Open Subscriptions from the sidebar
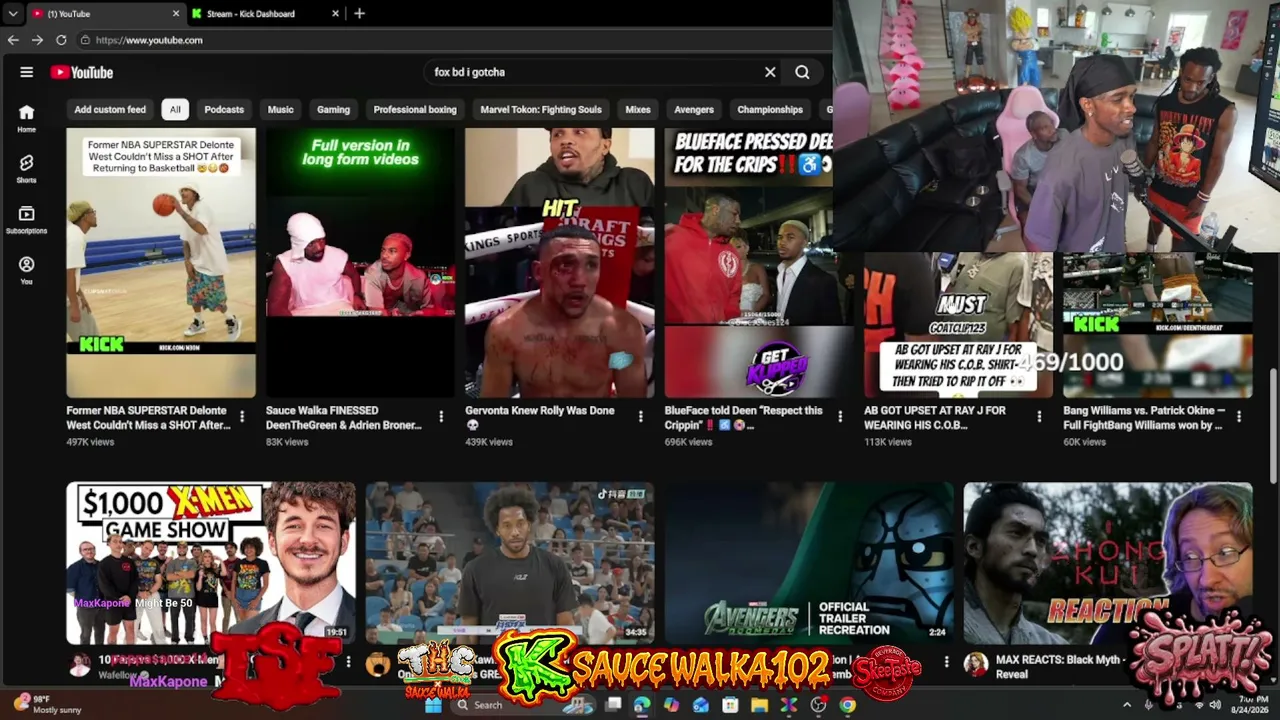This screenshot has width=1280, height=720. pos(26,219)
